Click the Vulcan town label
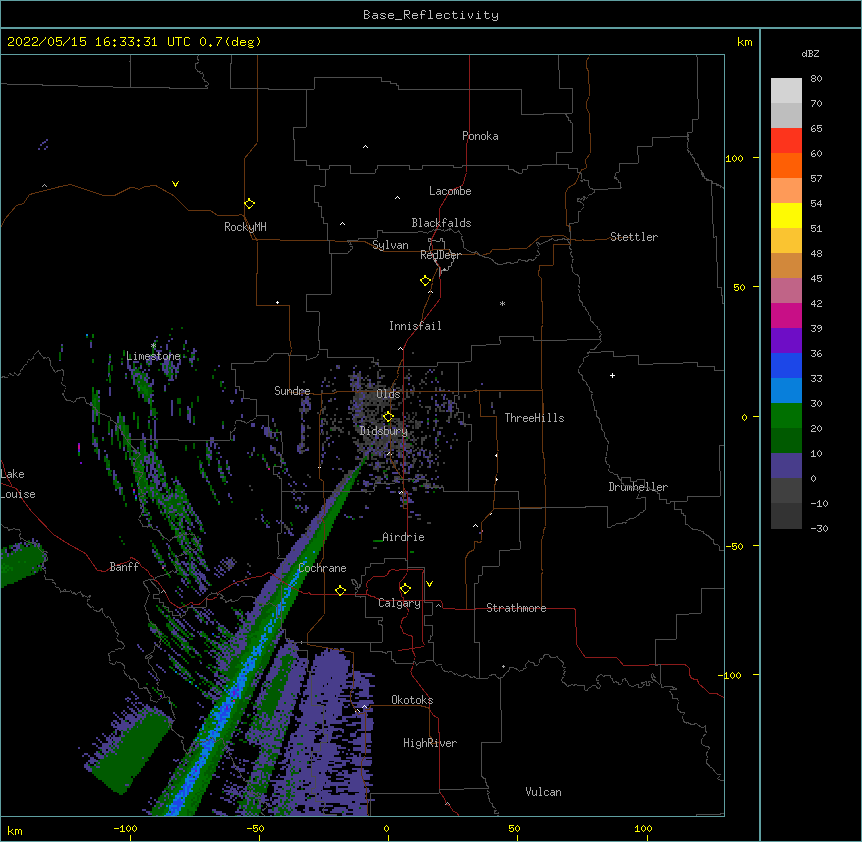Screen dimensions: 862x842 (x=543, y=792)
